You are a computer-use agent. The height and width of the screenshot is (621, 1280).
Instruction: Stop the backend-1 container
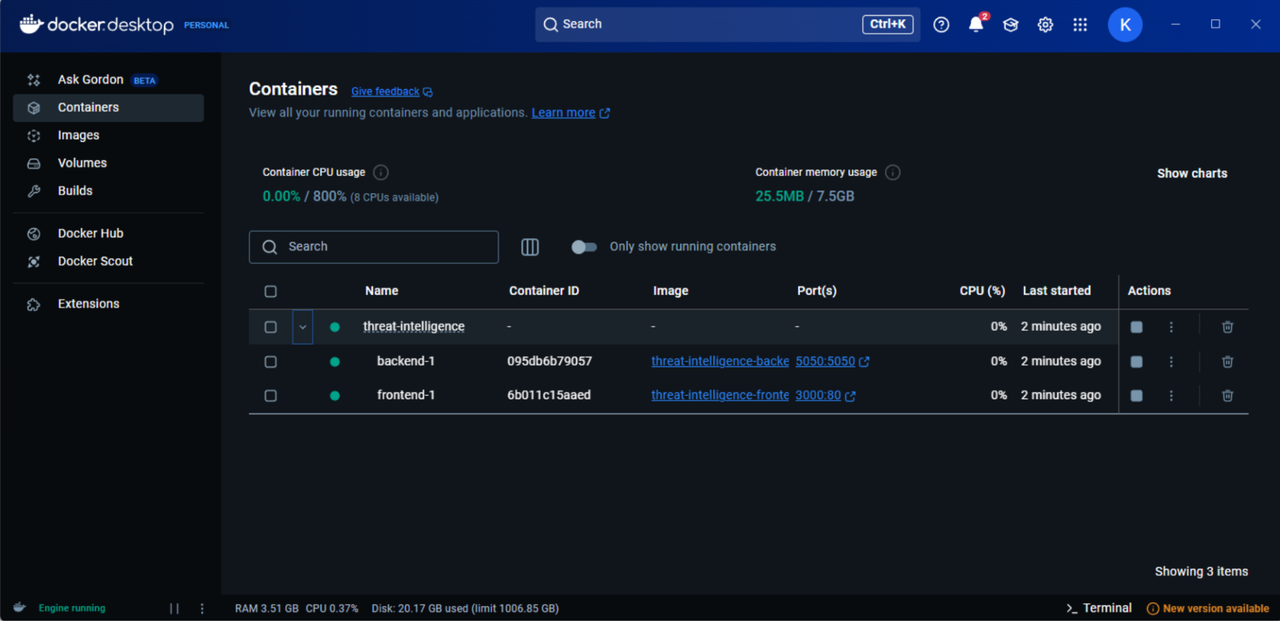[1136, 361]
